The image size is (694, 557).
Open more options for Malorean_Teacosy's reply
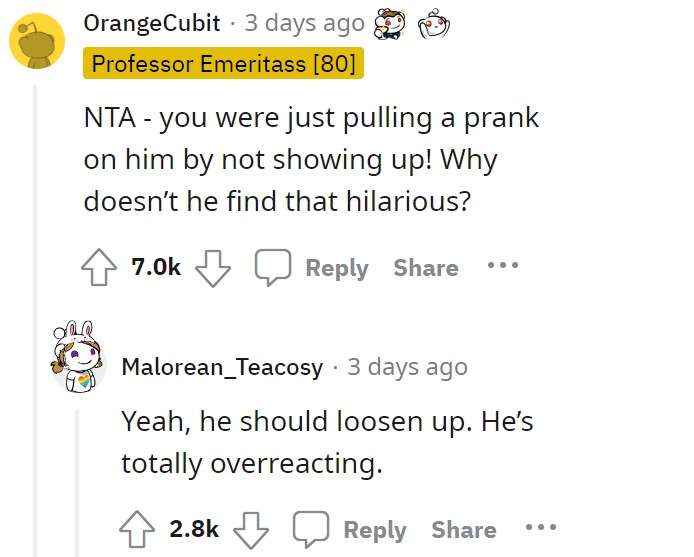pos(541,527)
